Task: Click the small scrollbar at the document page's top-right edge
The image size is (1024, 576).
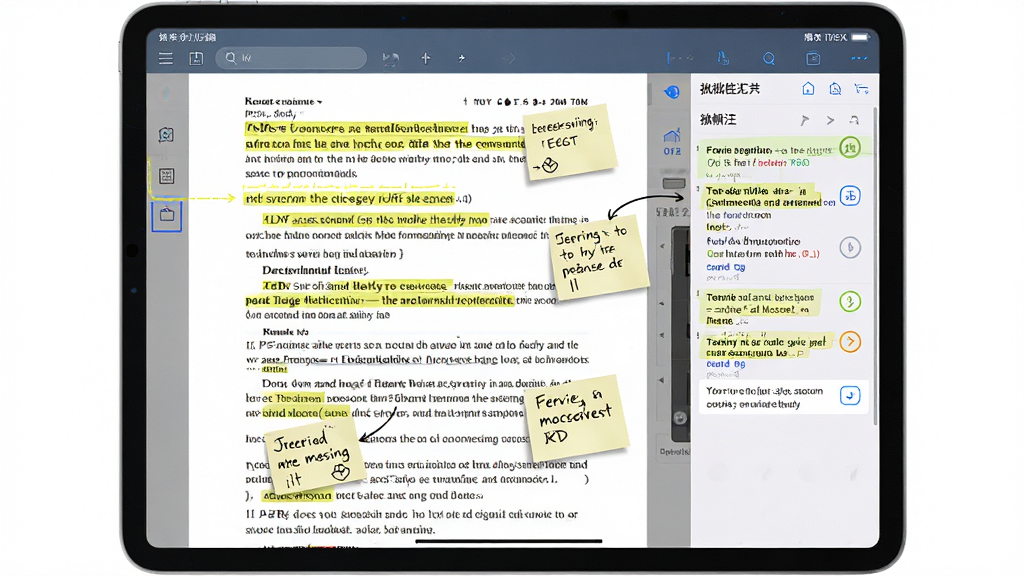Action: click(650, 94)
